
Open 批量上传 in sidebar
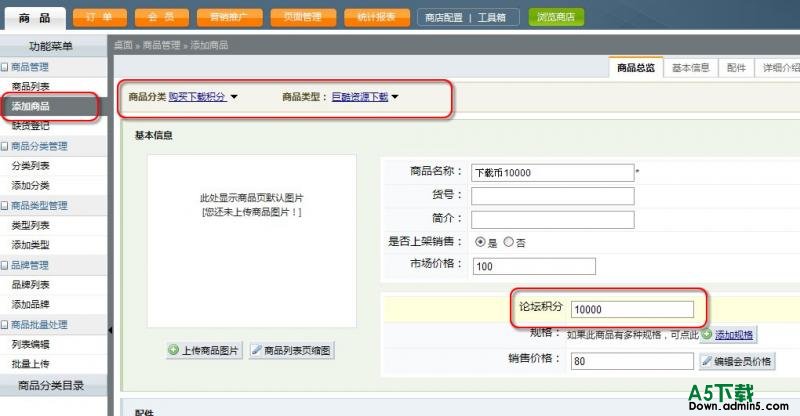pyautogui.click(x=31, y=364)
